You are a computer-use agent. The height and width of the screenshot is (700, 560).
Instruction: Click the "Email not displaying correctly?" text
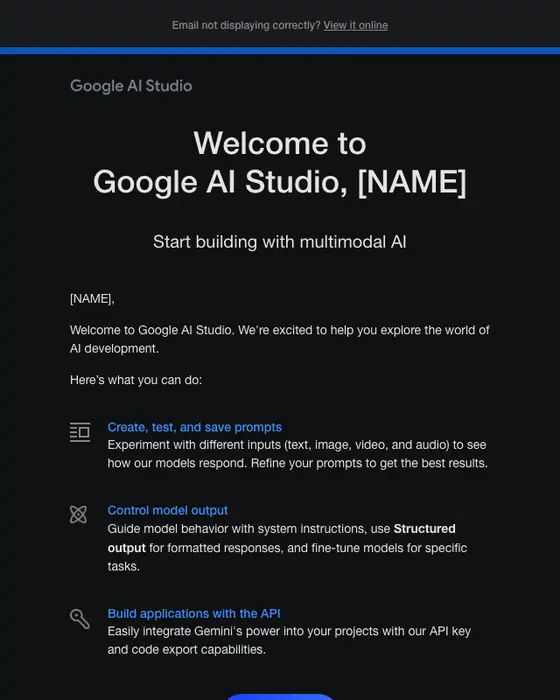[x=246, y=25]
